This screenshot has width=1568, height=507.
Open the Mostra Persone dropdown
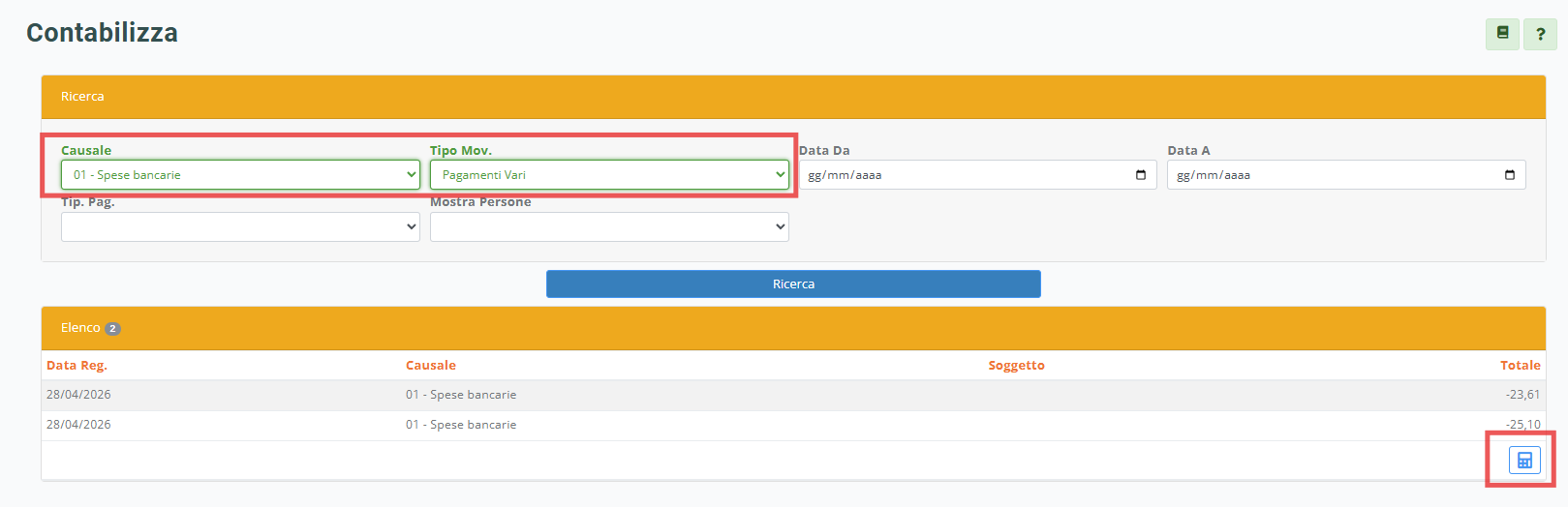[x=609, y=226]
